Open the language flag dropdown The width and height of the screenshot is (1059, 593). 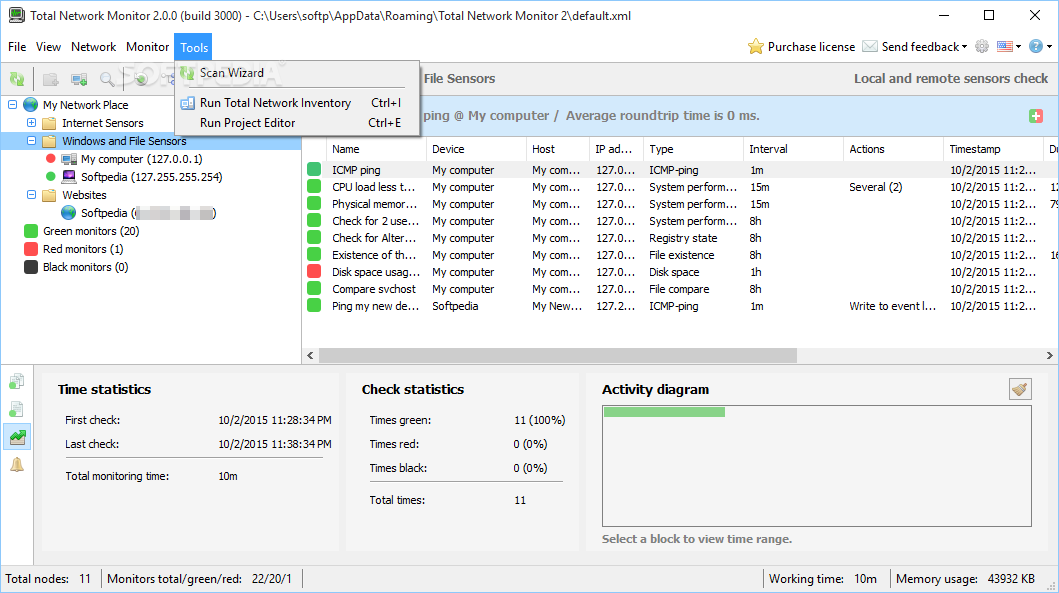click(1009, 47)
